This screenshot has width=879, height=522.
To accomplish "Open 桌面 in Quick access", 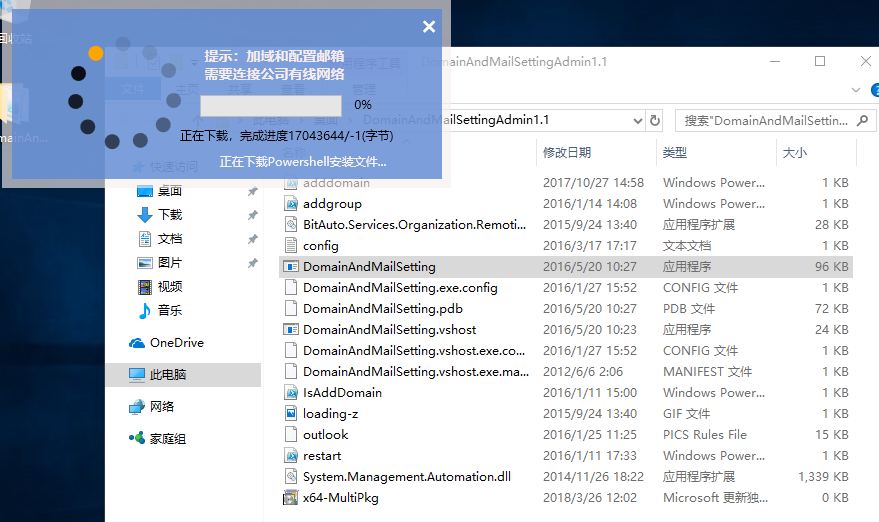I will point(169,191).
